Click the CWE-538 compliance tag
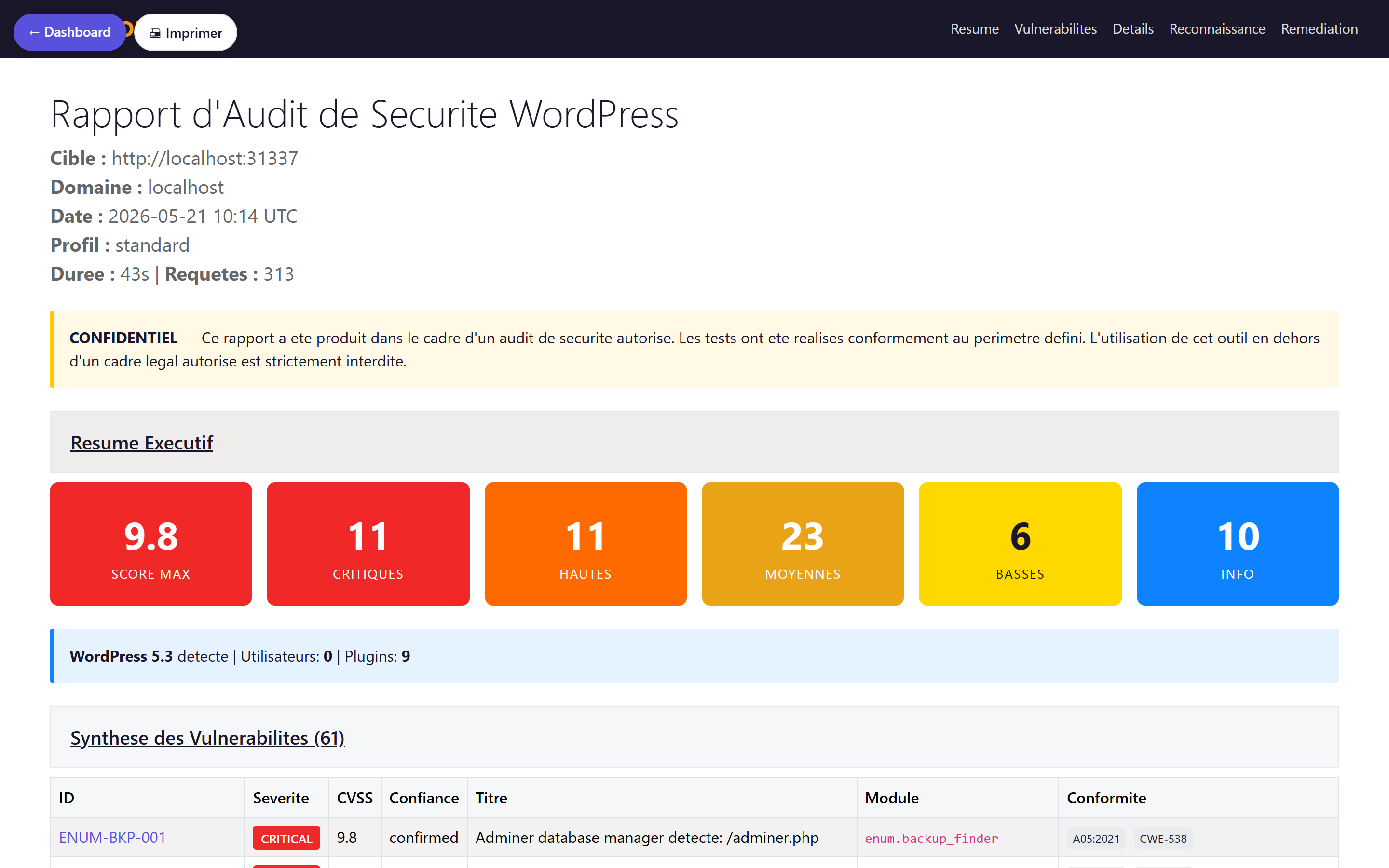The image size is (1389, 868). 1163,839
